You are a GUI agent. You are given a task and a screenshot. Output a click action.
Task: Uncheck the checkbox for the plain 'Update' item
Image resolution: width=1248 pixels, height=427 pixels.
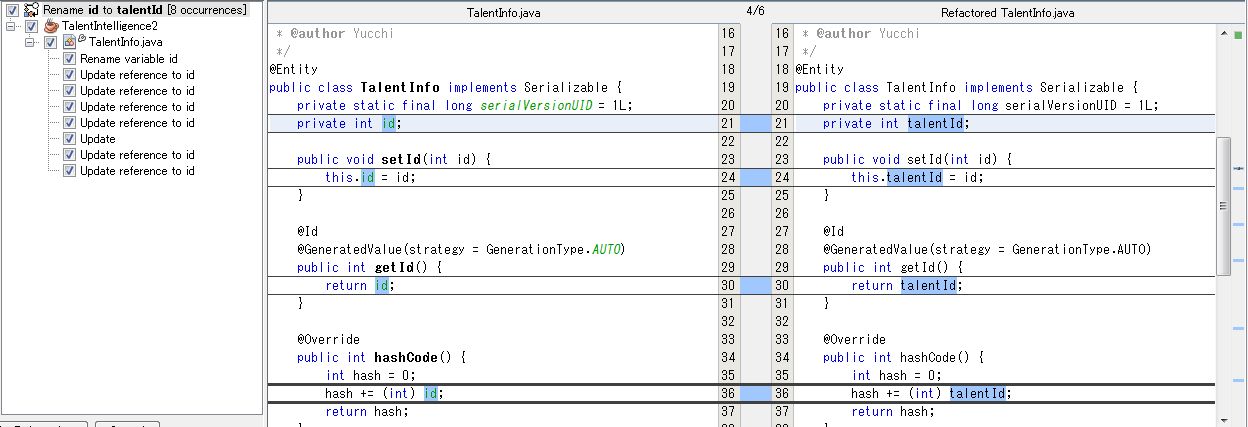pos(69,139)
